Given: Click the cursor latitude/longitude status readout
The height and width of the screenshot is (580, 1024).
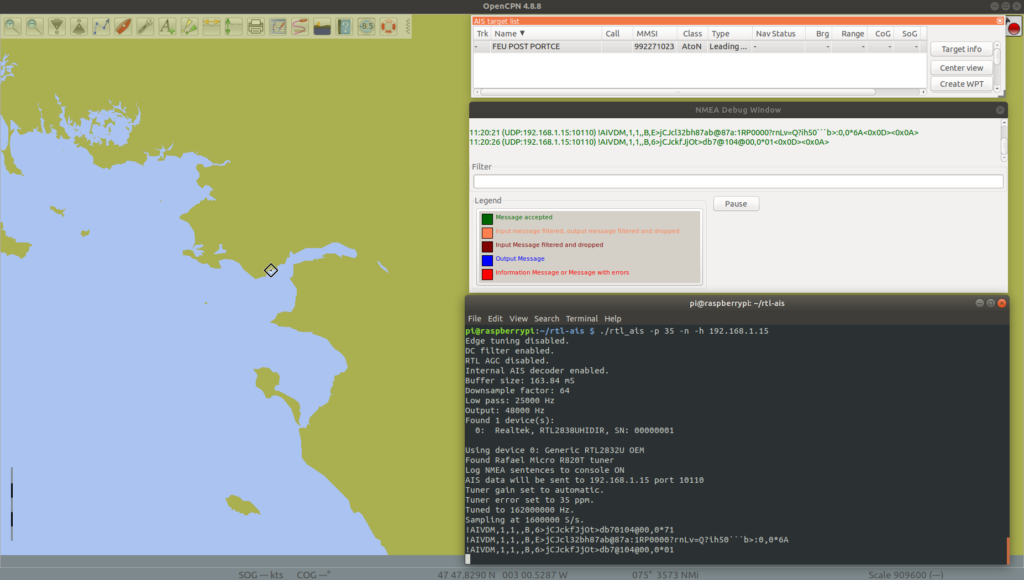Looking at the screenshot, I should [x=502, y=575].
